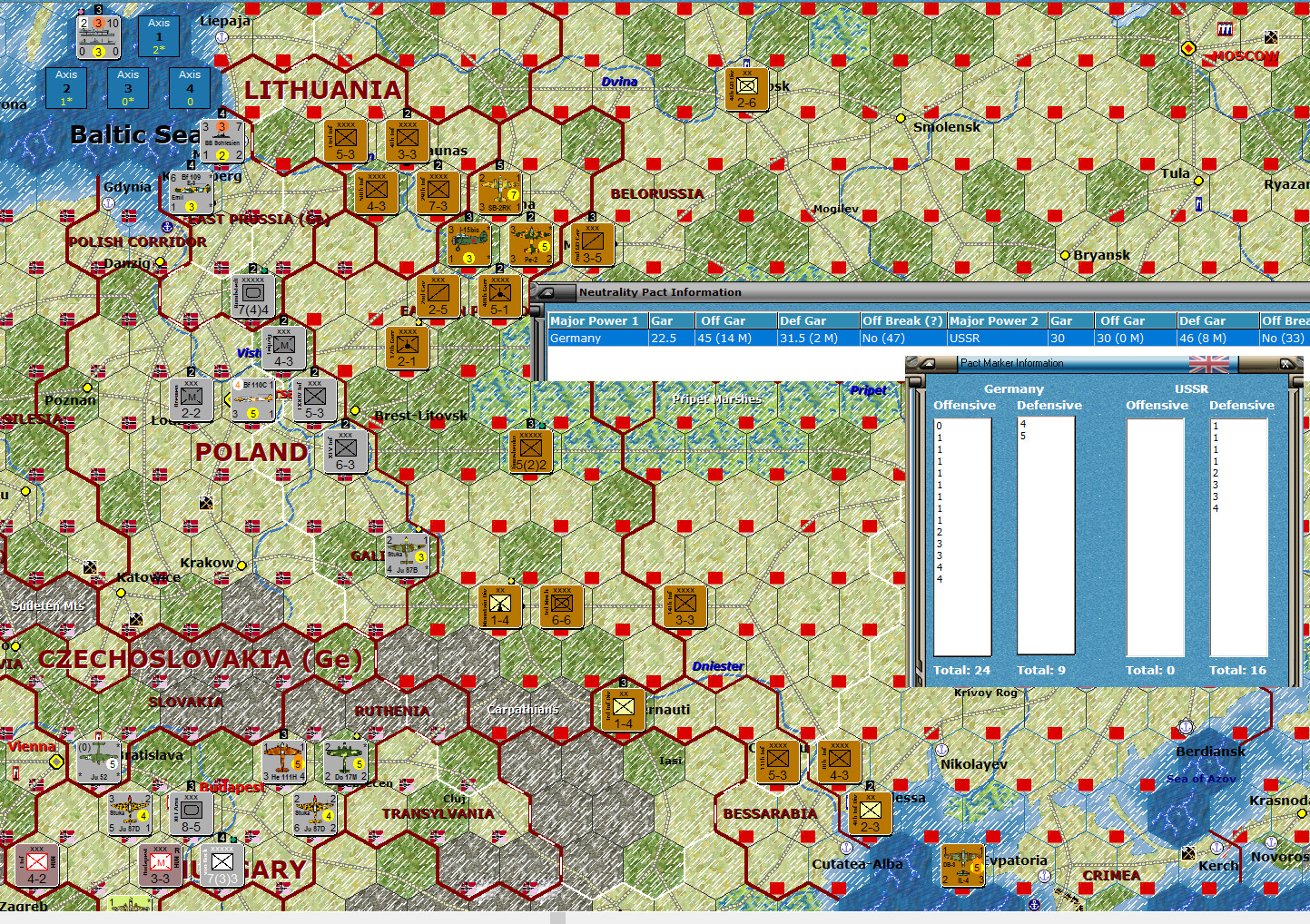Select the 2-6 unit near Moscow

coord(747,89)
